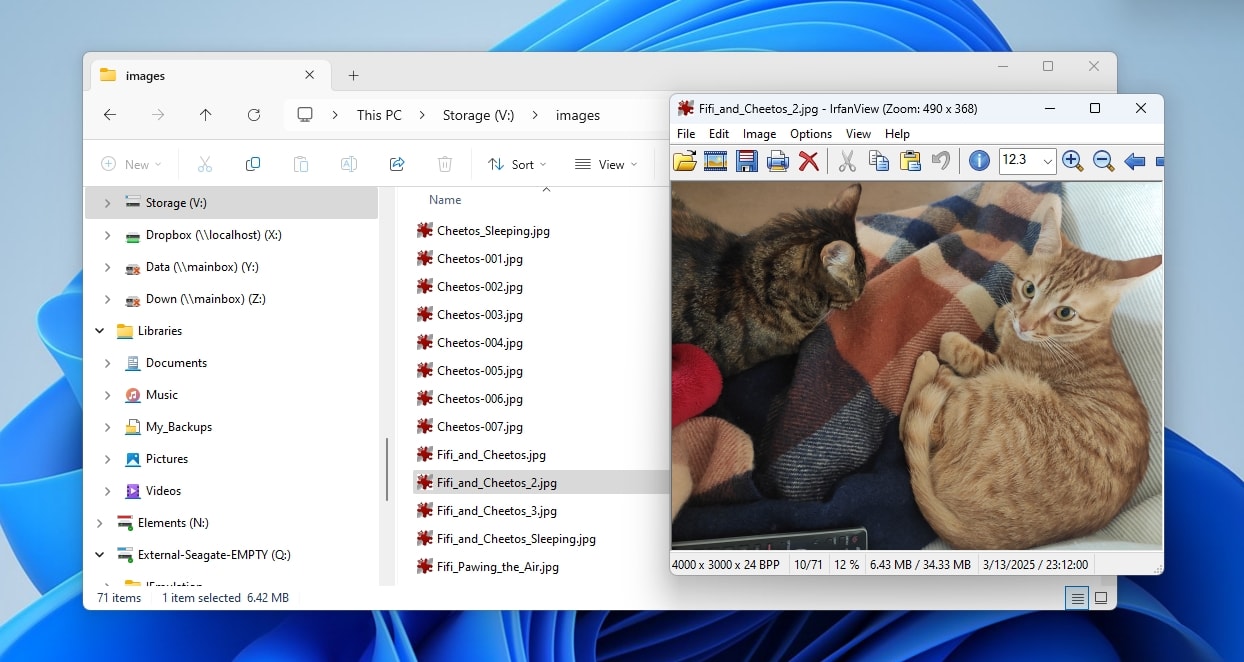Screen dimensions: 1244x662
Task: Zoom out with the magnifier minus icon
Action: (1104, 161)
